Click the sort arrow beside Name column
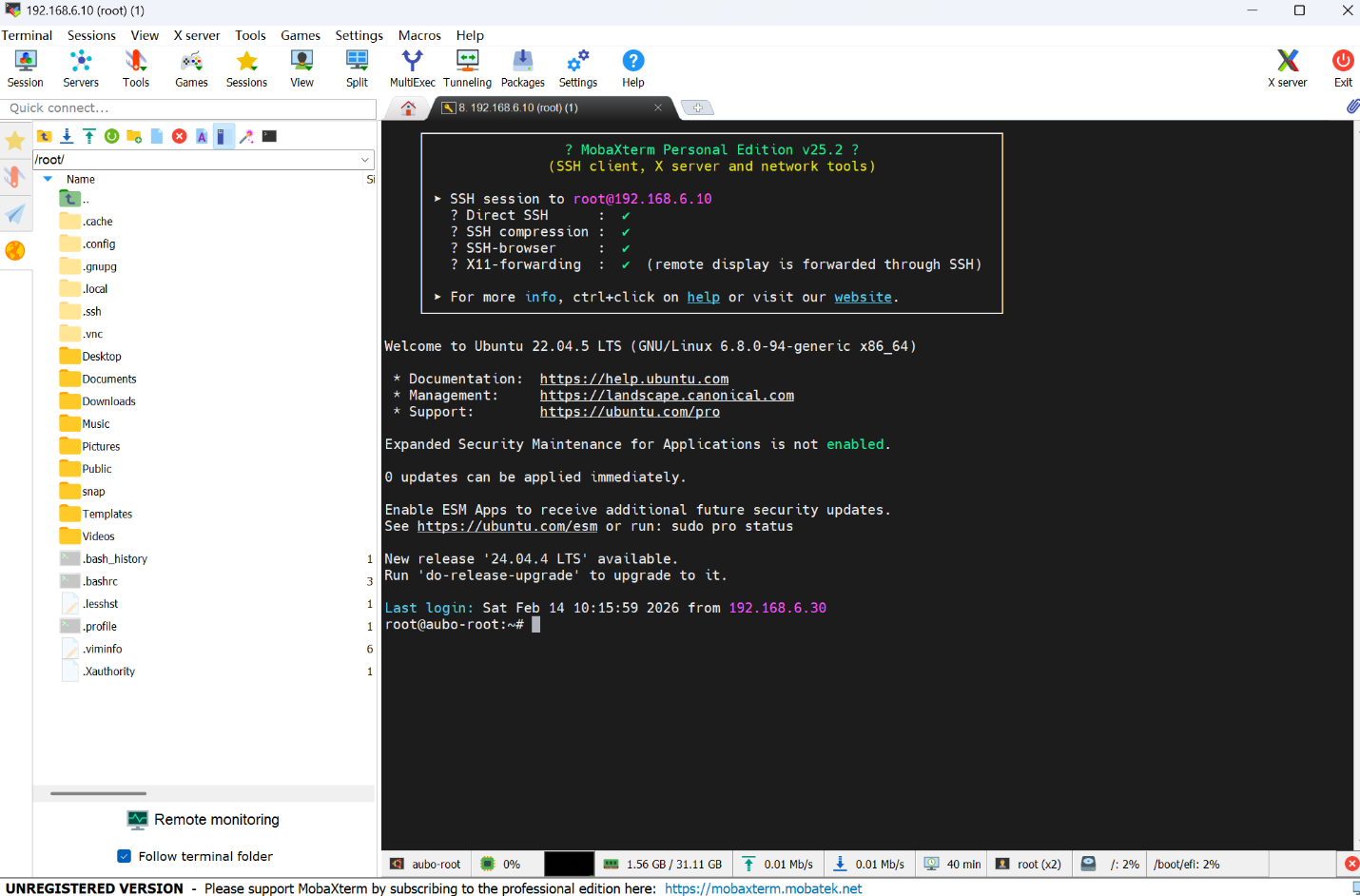 point(48,179)
